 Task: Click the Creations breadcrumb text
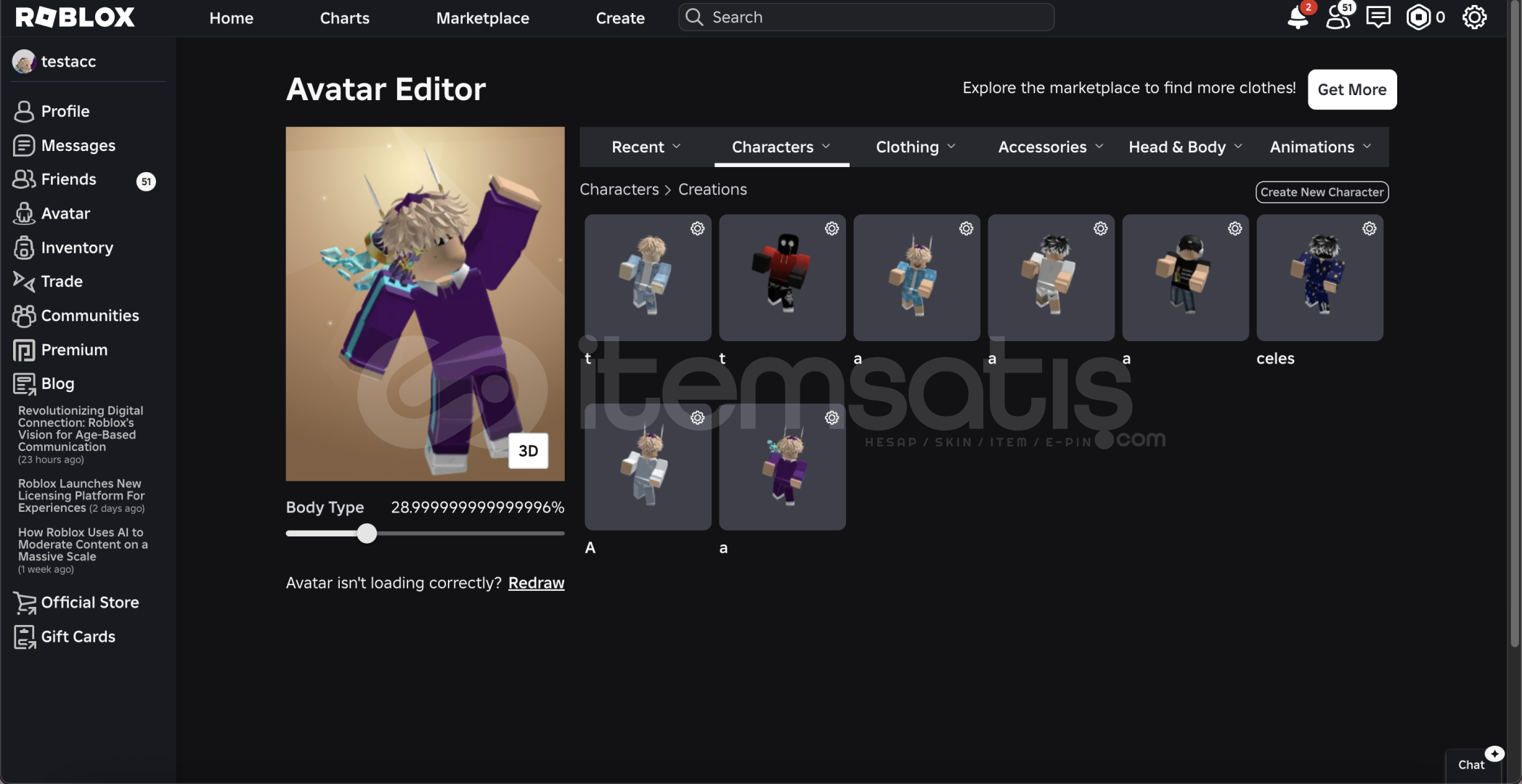tap(712, 189)
